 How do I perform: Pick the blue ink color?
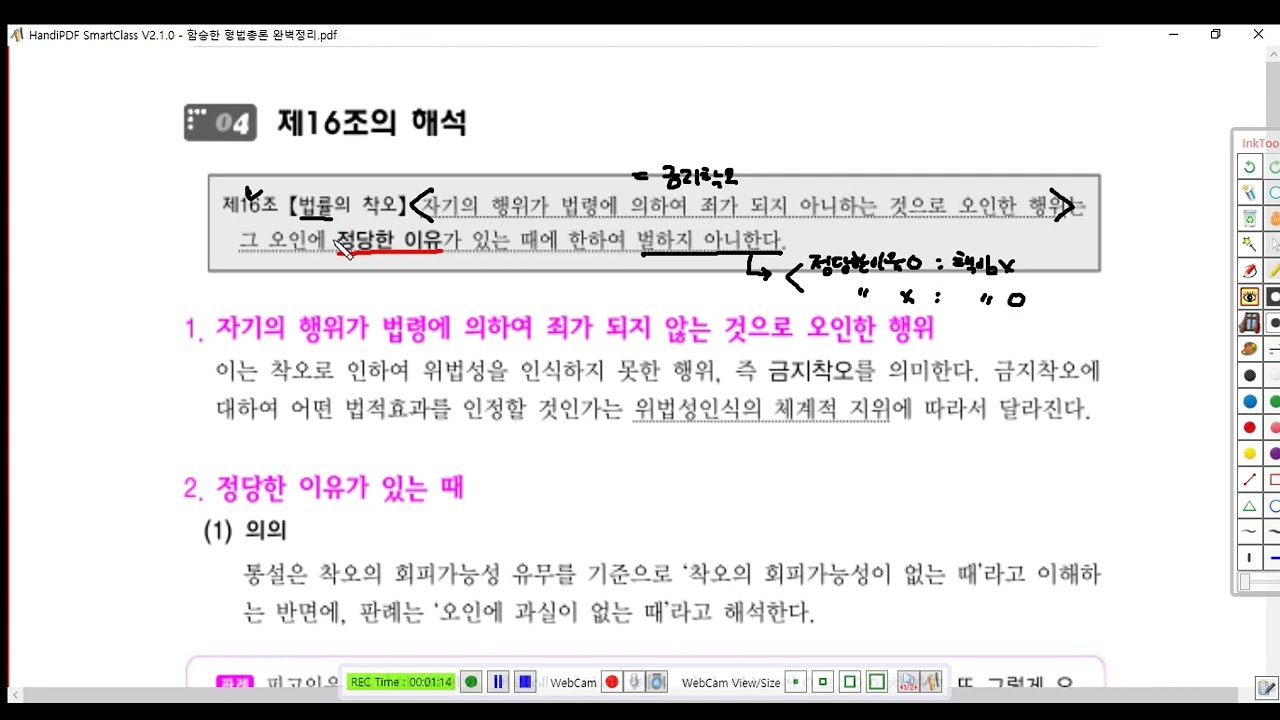(1249, 401)
